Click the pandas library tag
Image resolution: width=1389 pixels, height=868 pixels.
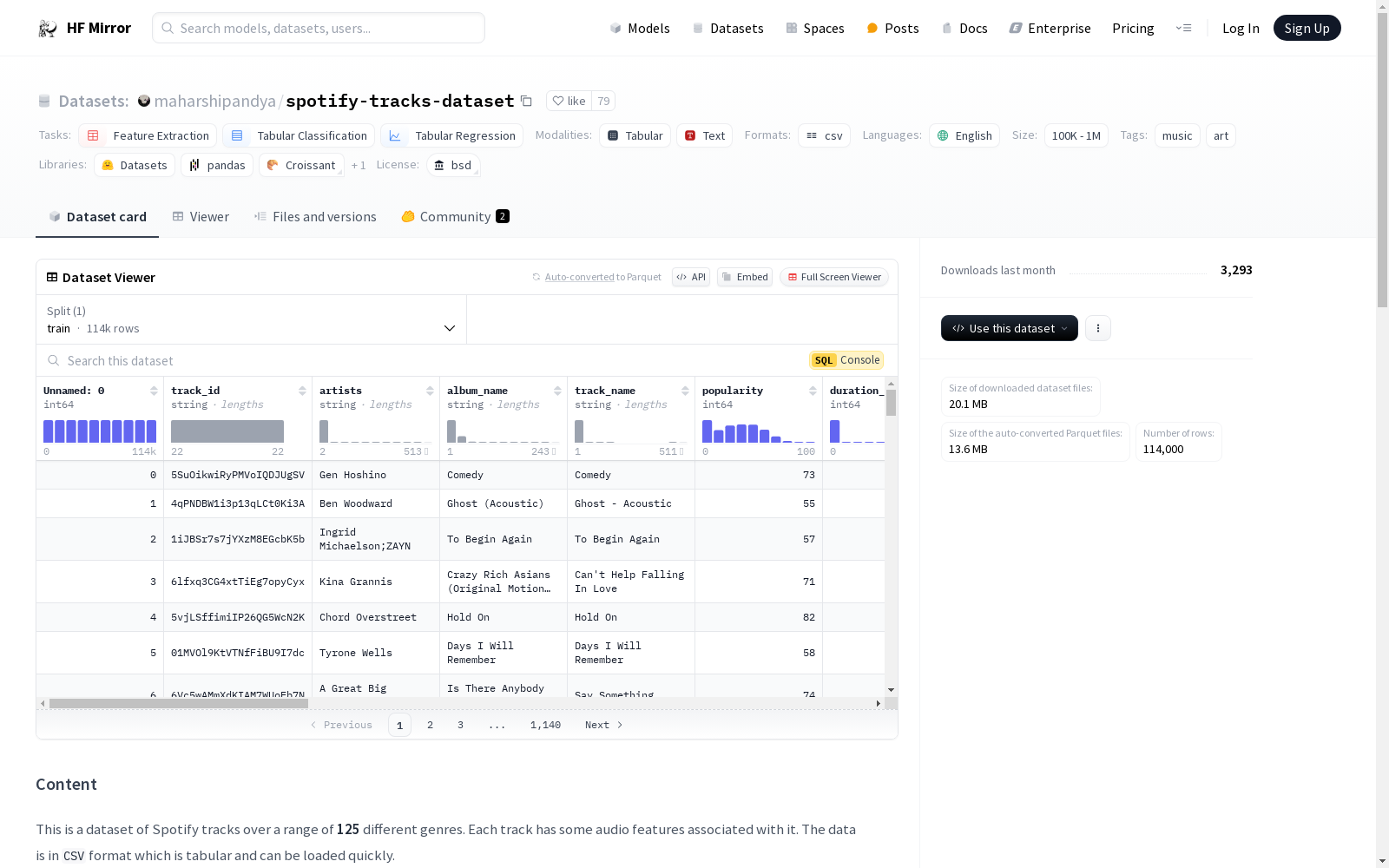click(217, 165)
